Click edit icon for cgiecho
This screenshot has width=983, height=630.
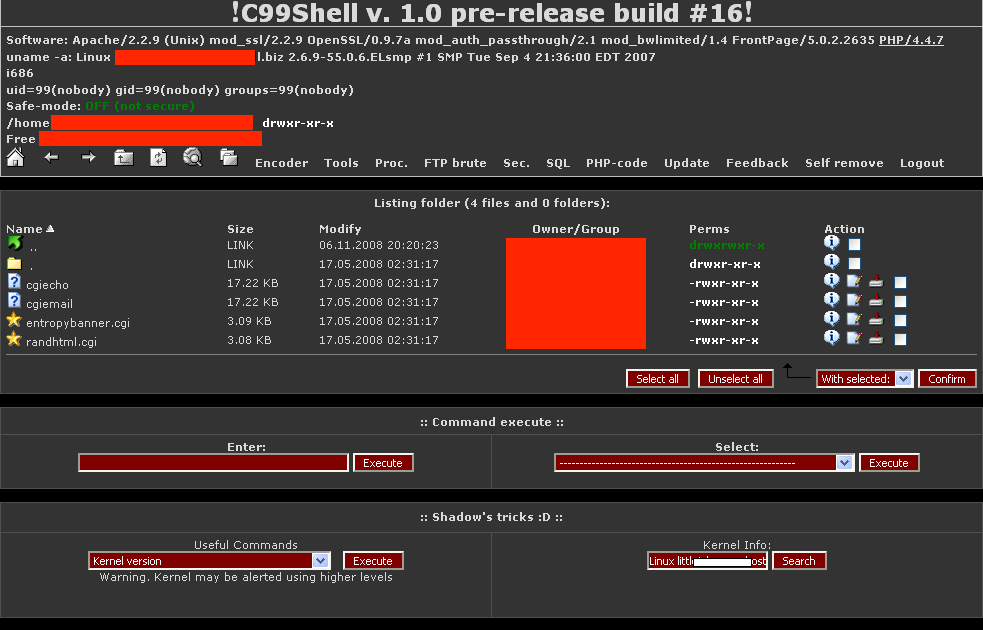click(x=854, y=281)
